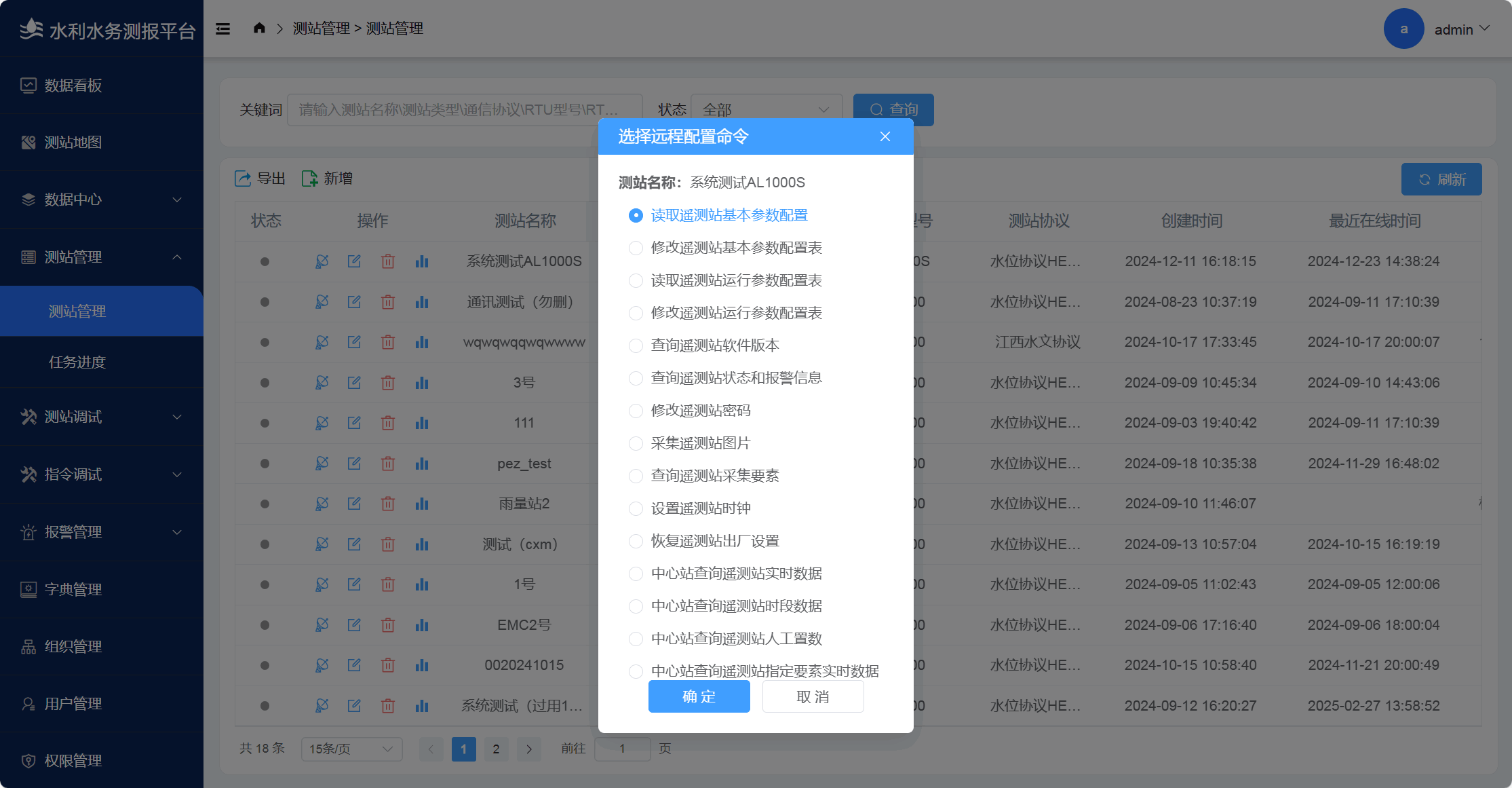Select 查询遥测站软件版本 radio option
Viewport: 1512px width, 788px height.
tap(636, 345)
